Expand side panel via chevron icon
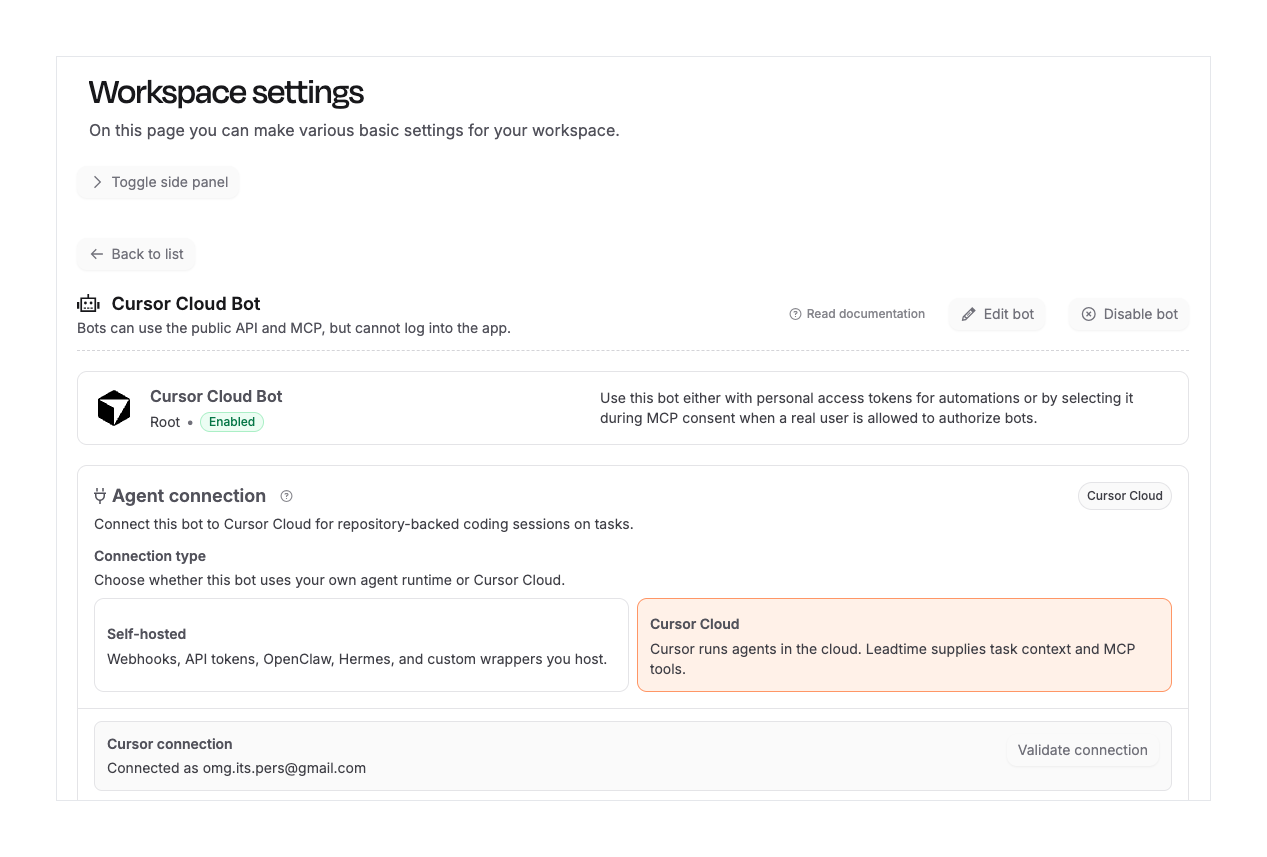This screenshot has height=857, width=1267. [x=97, y=182]
